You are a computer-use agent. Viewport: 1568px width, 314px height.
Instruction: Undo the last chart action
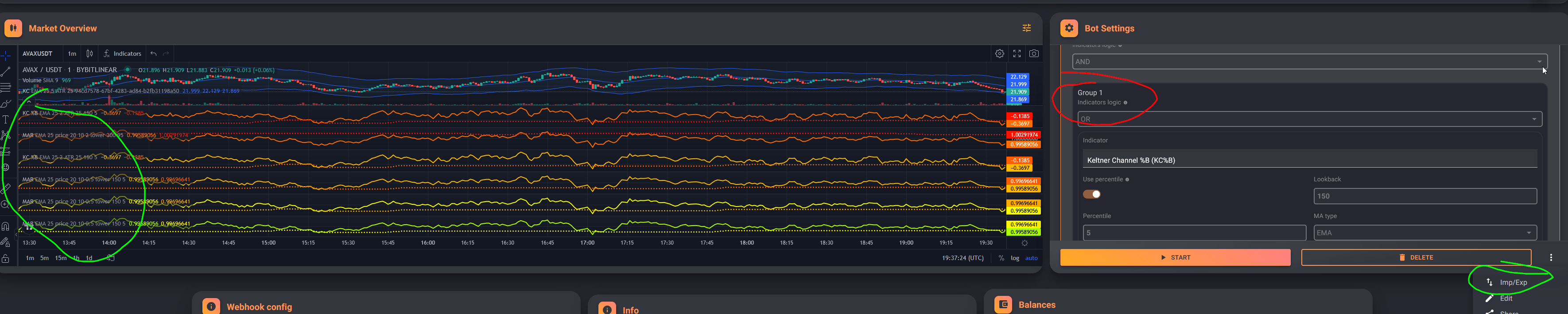point(153,54)
